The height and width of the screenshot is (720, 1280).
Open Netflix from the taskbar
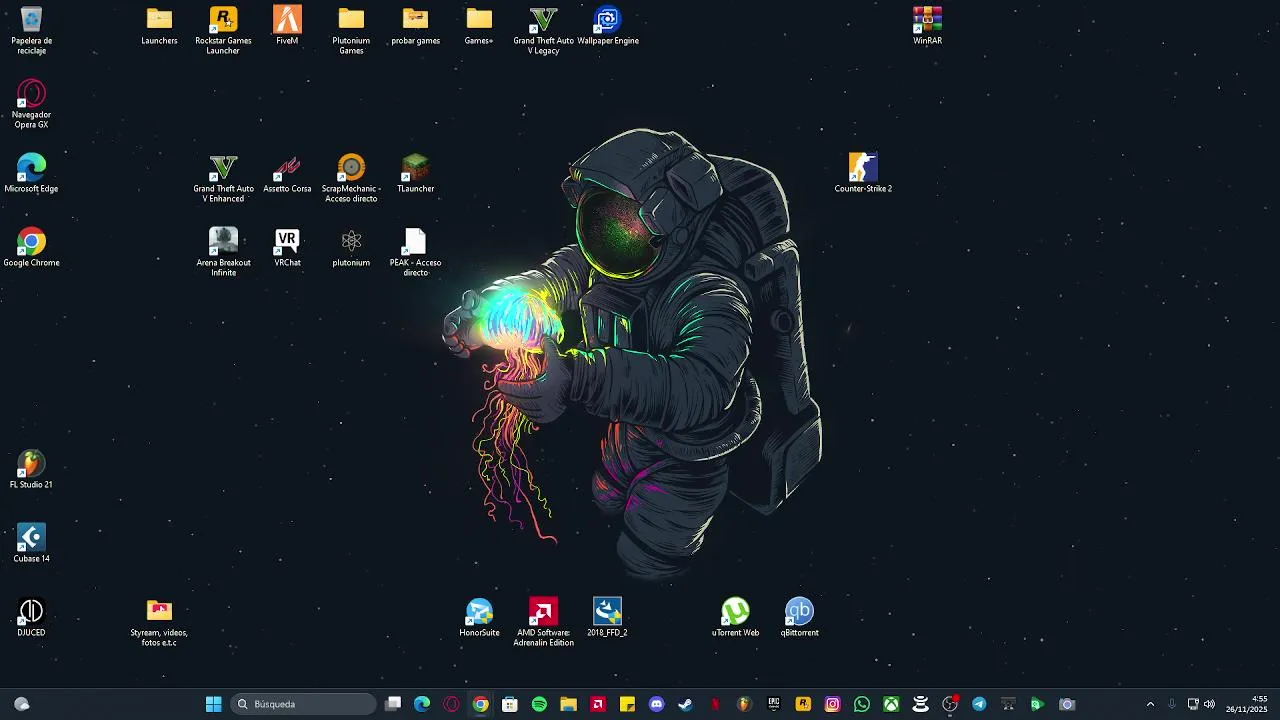(715, 704)
